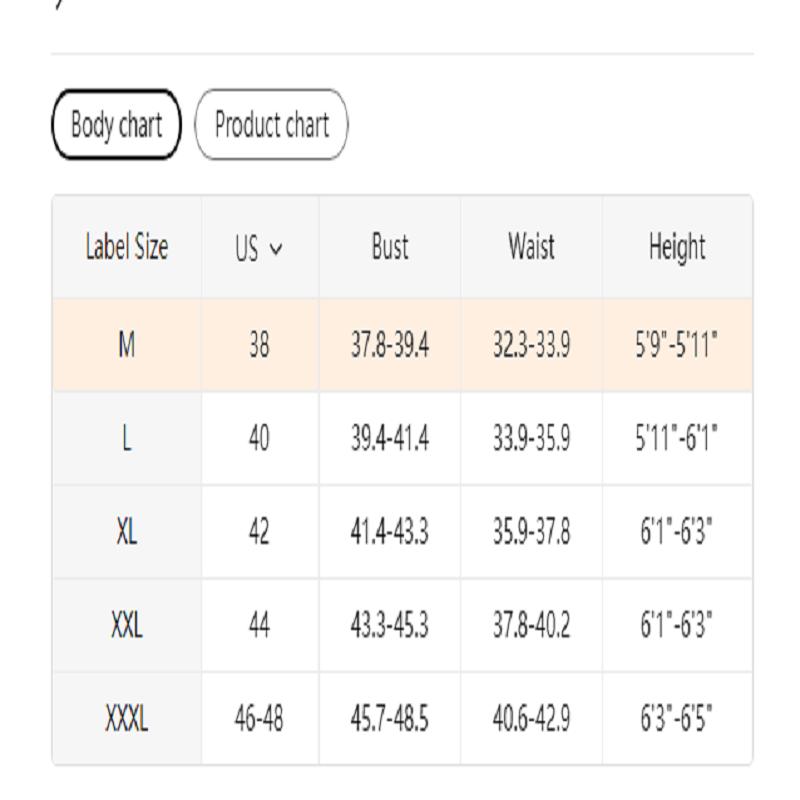
Task: Click US size 38 cell
Action: point(259,345)
